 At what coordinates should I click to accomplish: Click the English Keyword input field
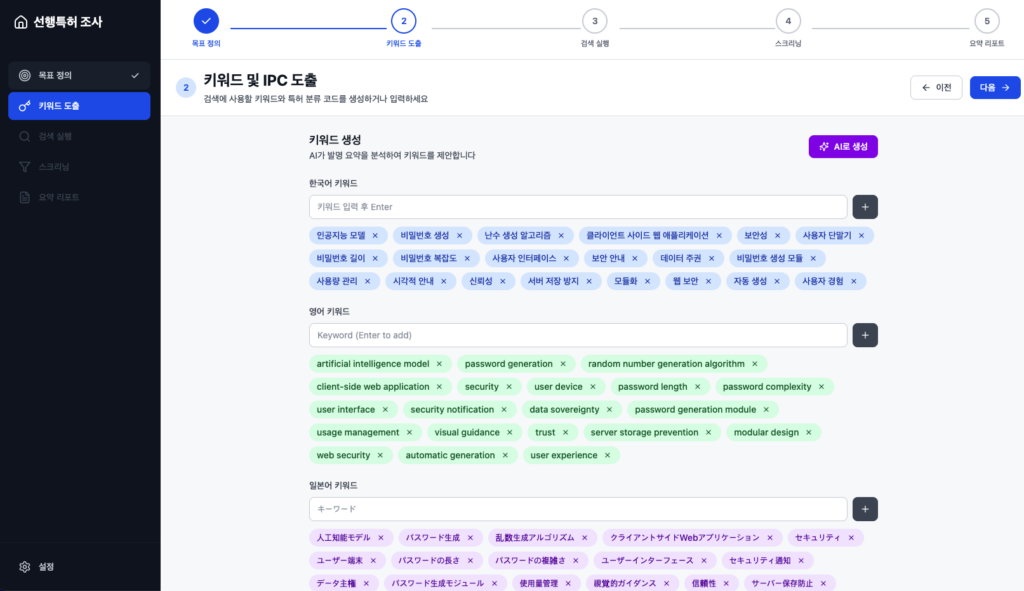coord(578,335)
